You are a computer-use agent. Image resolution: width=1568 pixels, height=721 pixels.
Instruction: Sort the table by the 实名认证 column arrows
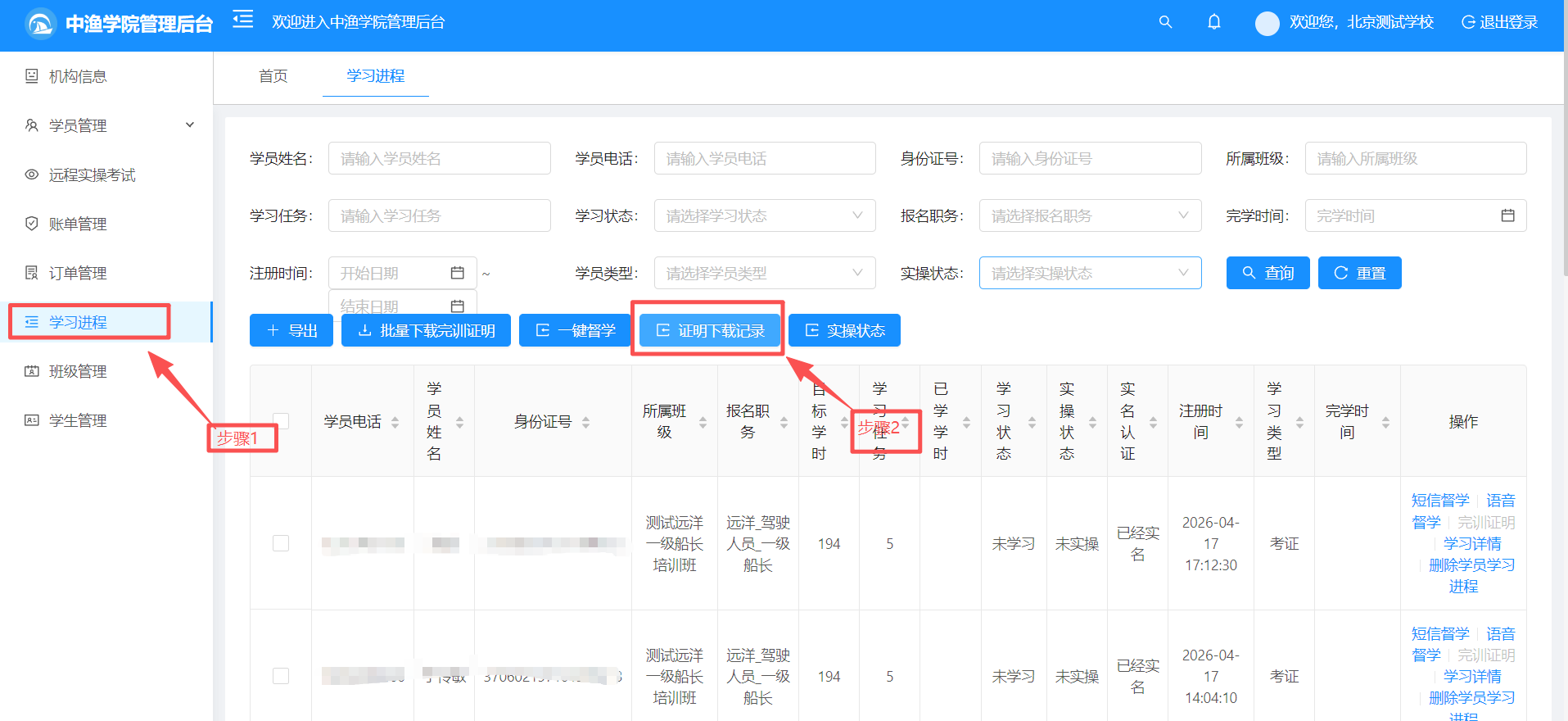[x=1153, y=422]
